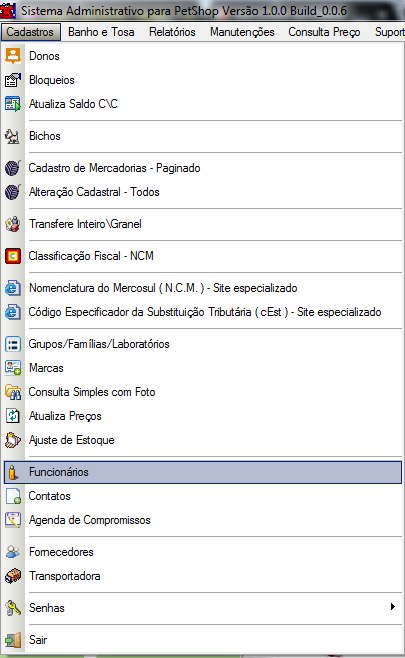Screen dimensions: 405x658
Task: Expand the Senhas submenu arrow
Action: tap(392, 606)
